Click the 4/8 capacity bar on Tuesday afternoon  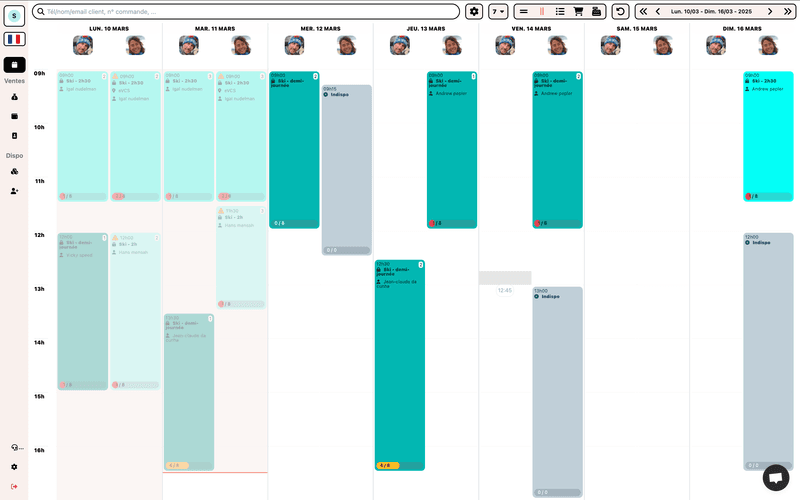(189, 465)
